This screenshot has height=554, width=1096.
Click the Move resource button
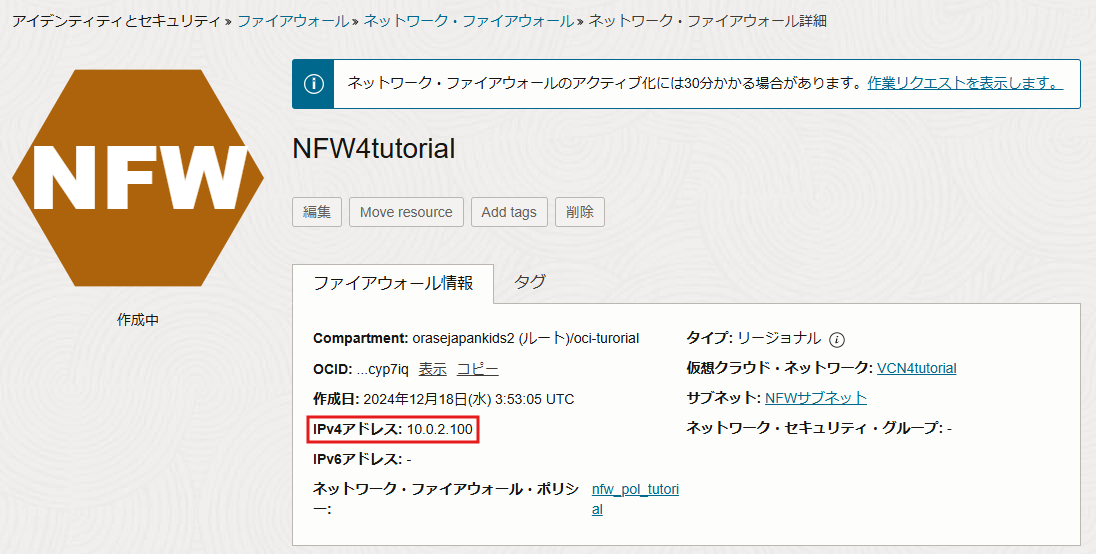[406, 212]
